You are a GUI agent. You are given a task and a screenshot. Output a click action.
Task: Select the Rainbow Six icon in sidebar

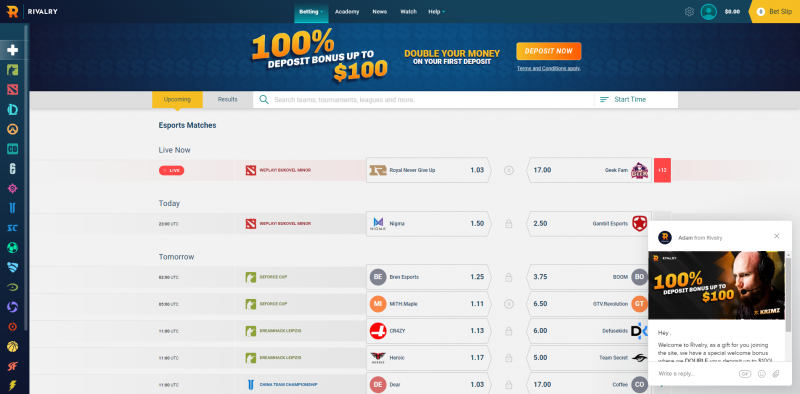[x=12, y=169]
